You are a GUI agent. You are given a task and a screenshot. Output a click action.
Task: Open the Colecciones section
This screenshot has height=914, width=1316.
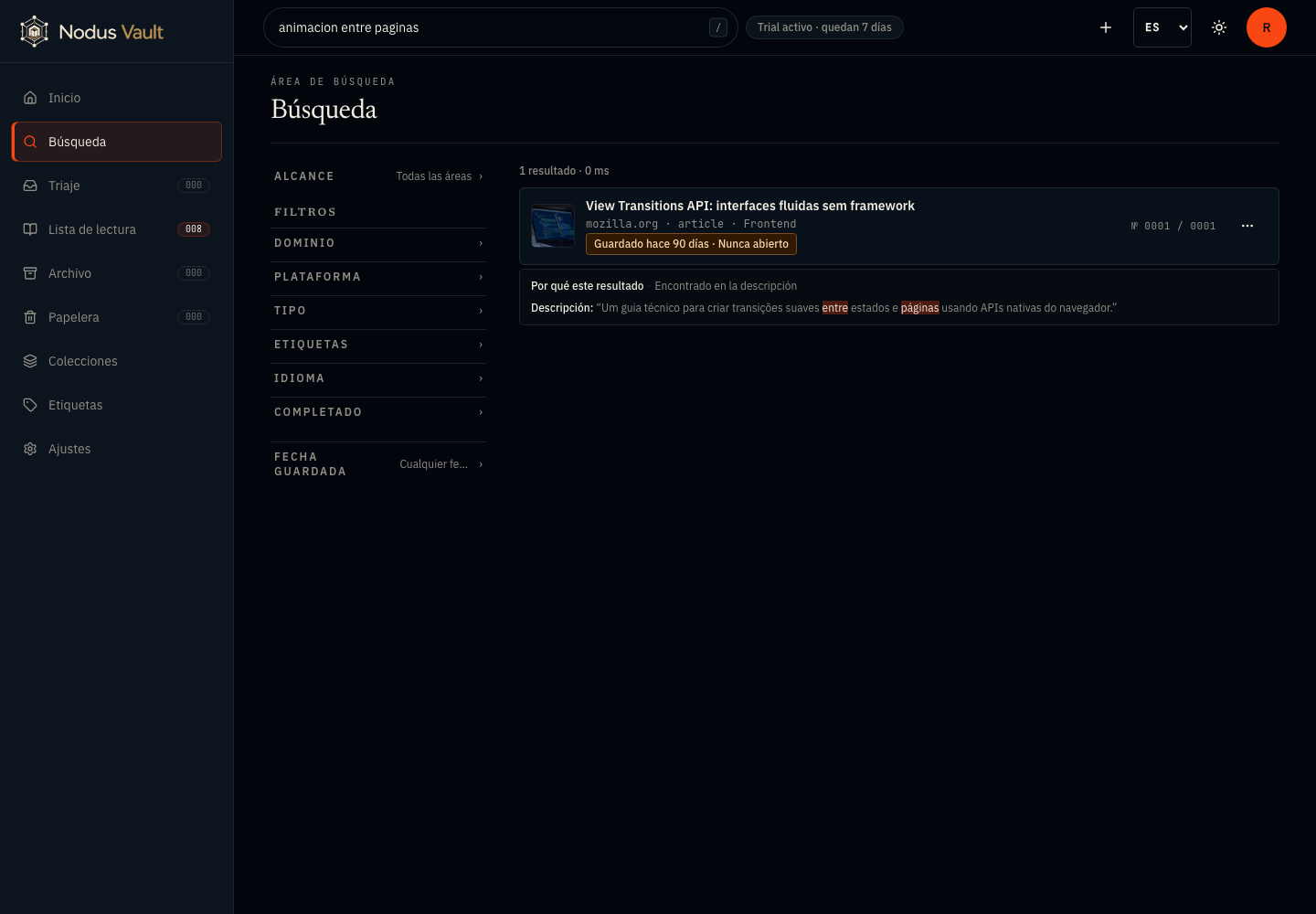117,361
